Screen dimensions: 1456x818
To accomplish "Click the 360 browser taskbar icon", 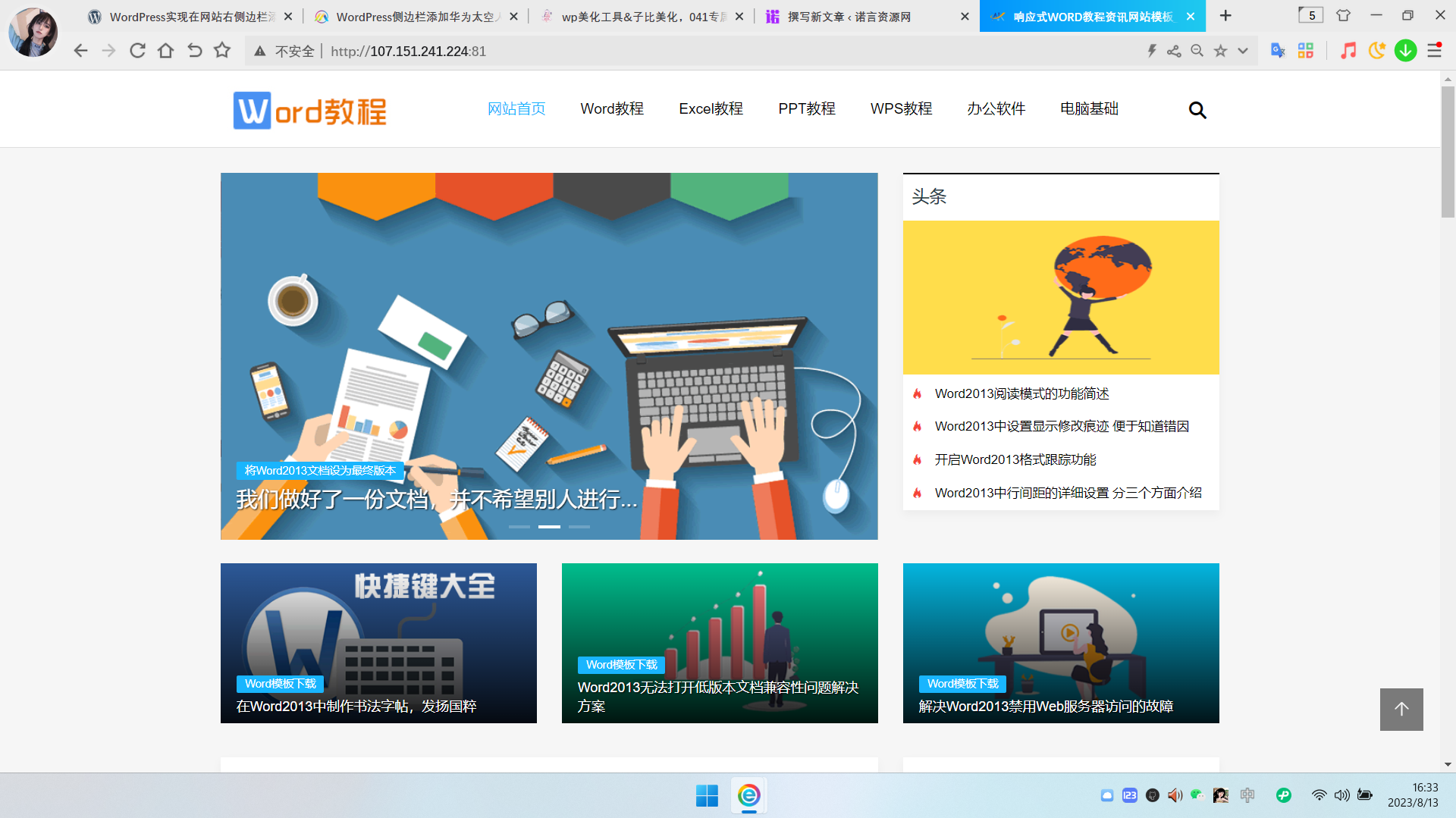I will (749, 795).
